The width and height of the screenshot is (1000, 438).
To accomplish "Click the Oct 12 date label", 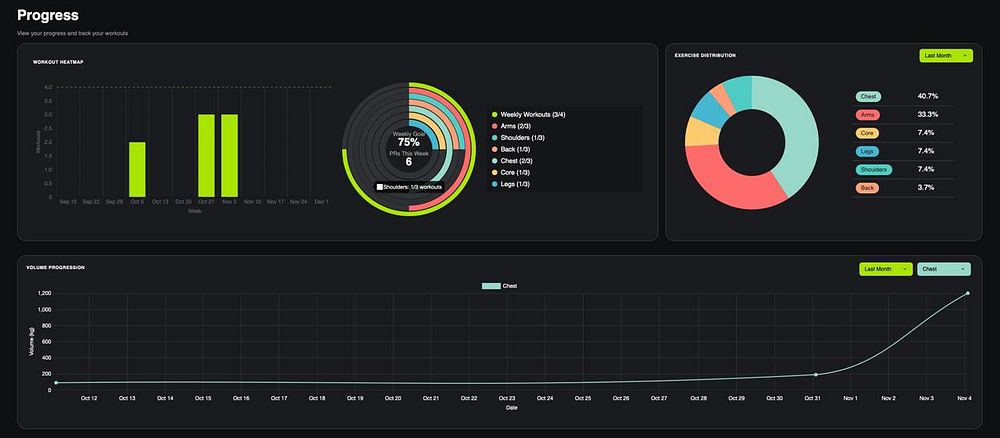I will [x=89, y=398].
